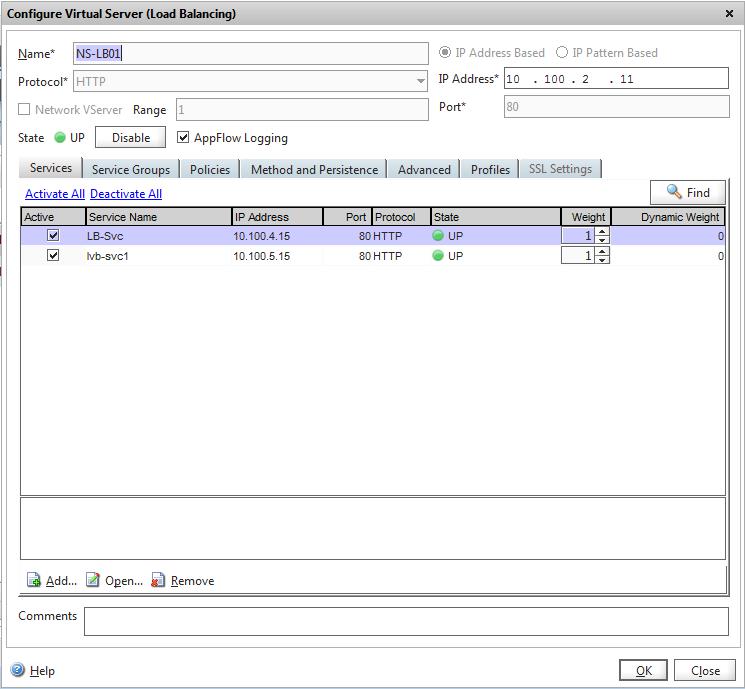Click the Protocol column header
This screenshot has height=689, width=745.
click(x=401, y=217)
